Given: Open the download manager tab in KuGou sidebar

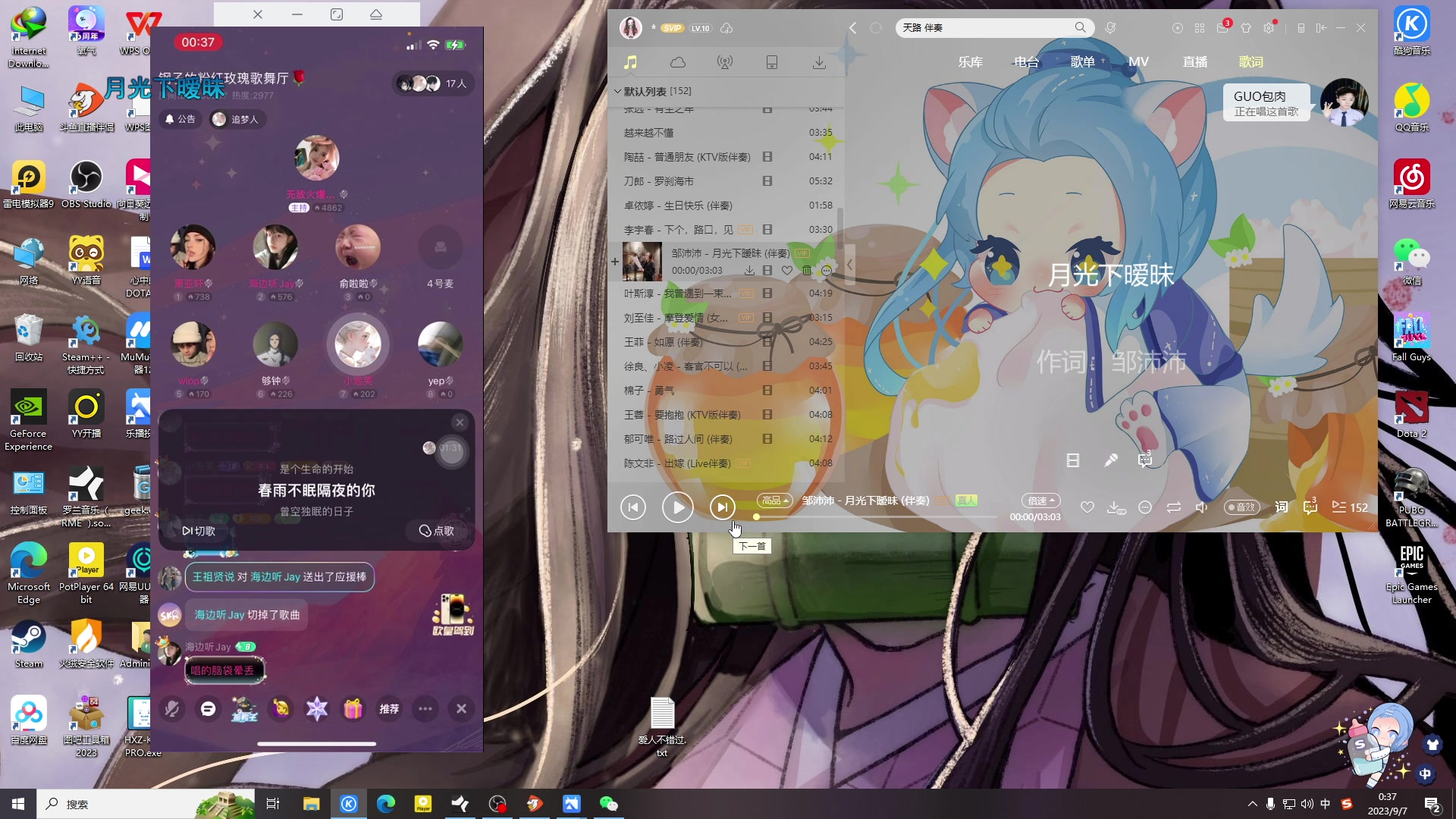Looking at the screenshot, I should coord(819,62).
